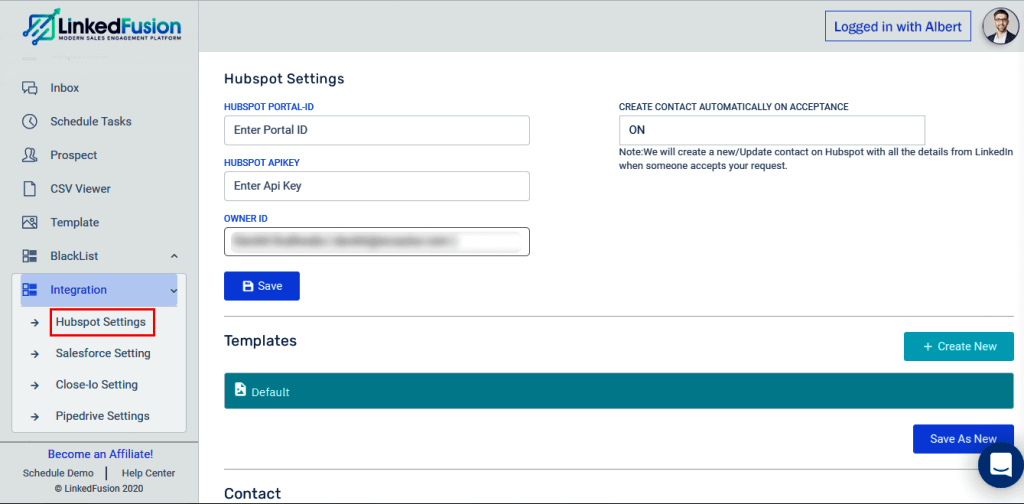Focus the Hubspot Portal ID field

click(x=377, y=130)
